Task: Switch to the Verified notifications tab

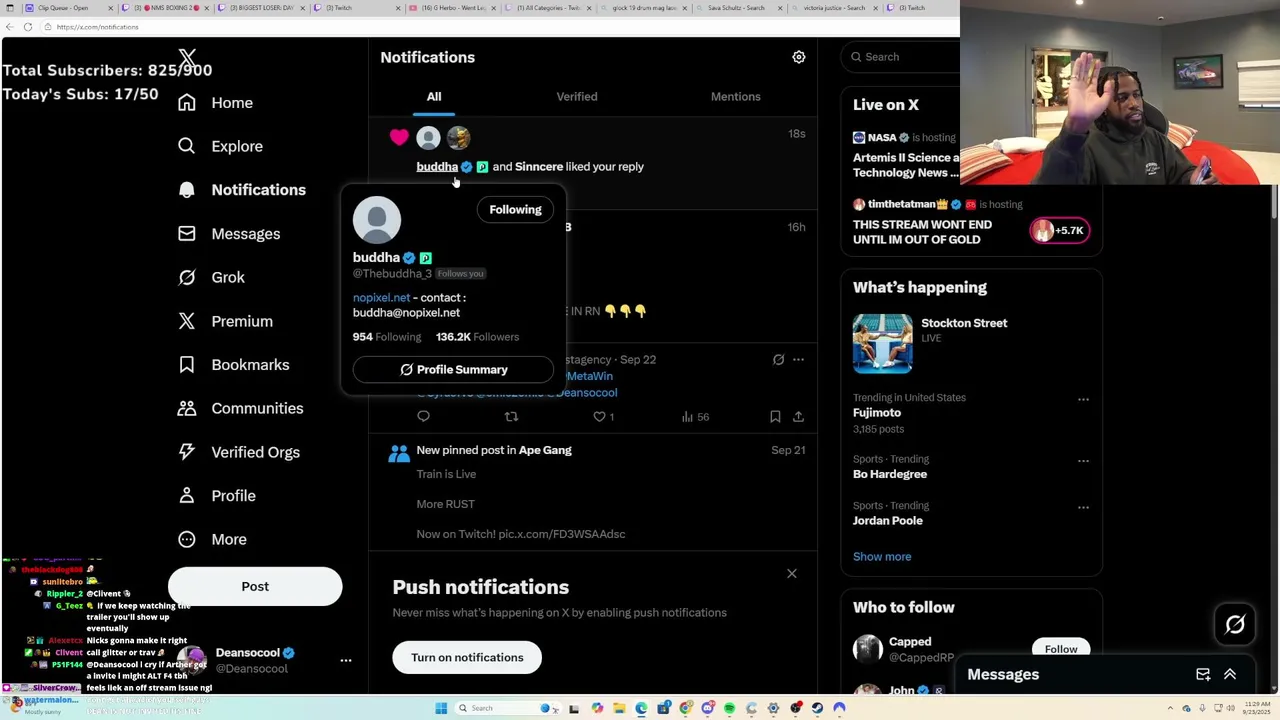Action: [577, 97]
